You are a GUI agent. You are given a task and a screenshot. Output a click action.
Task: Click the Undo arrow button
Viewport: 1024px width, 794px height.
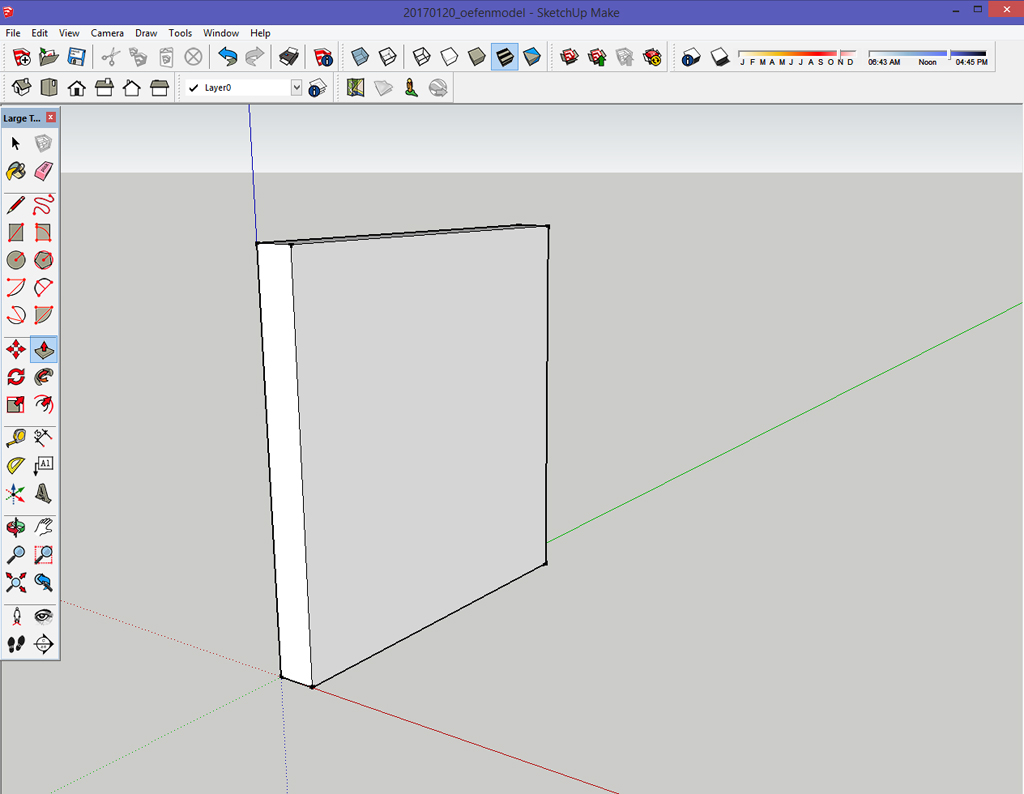click(227, 57)
